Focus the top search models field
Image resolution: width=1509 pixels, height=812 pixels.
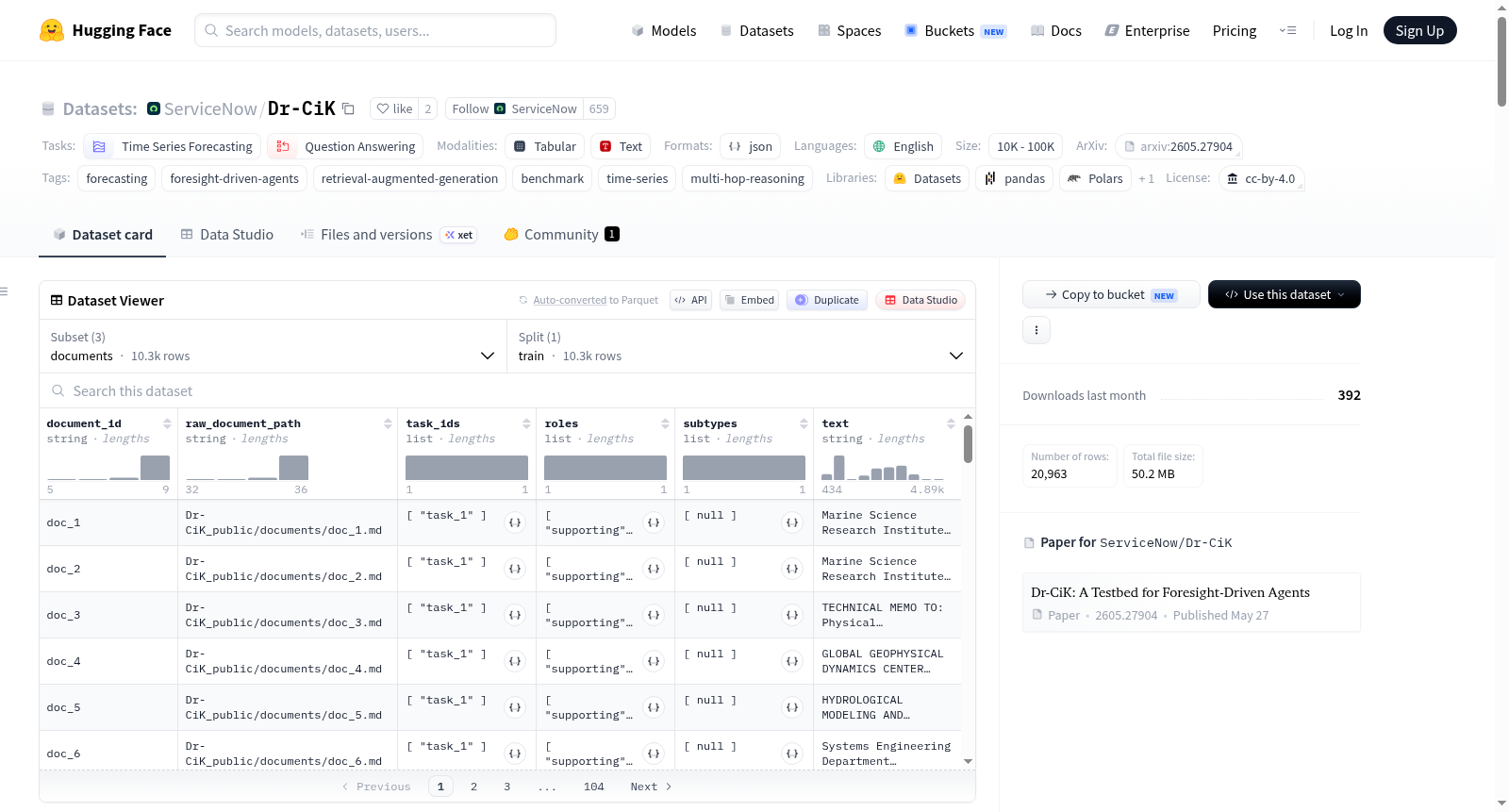[375, 30]
